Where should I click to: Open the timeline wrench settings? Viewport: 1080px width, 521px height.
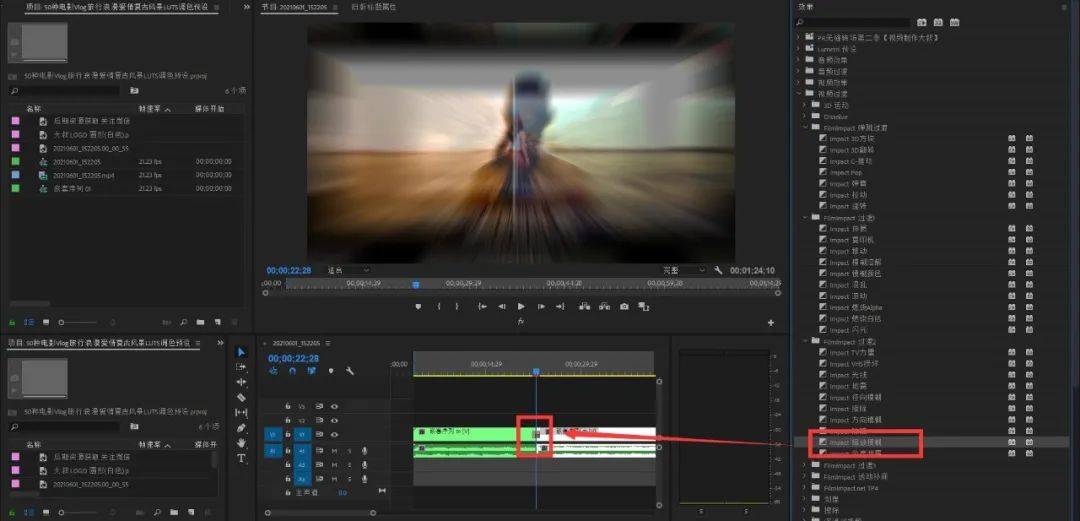(350, 371)
